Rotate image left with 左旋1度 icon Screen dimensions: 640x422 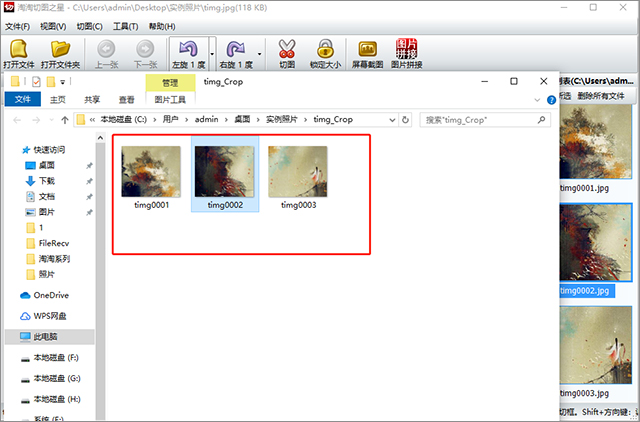point(186,53)
